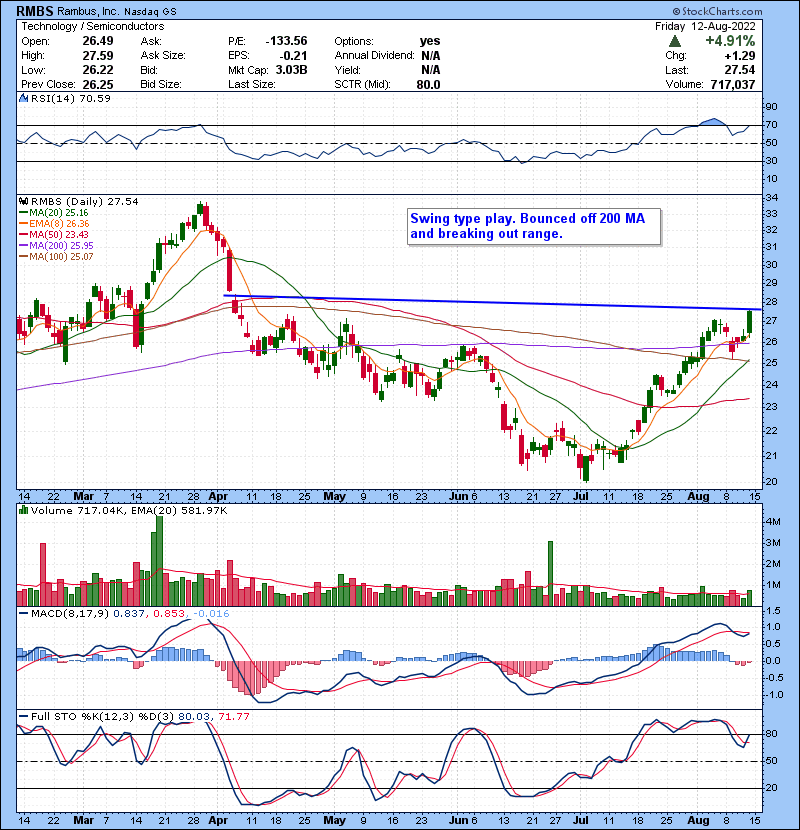
Task: Click the RSI(14) 70.59 indicator icon
Action: 23,98
